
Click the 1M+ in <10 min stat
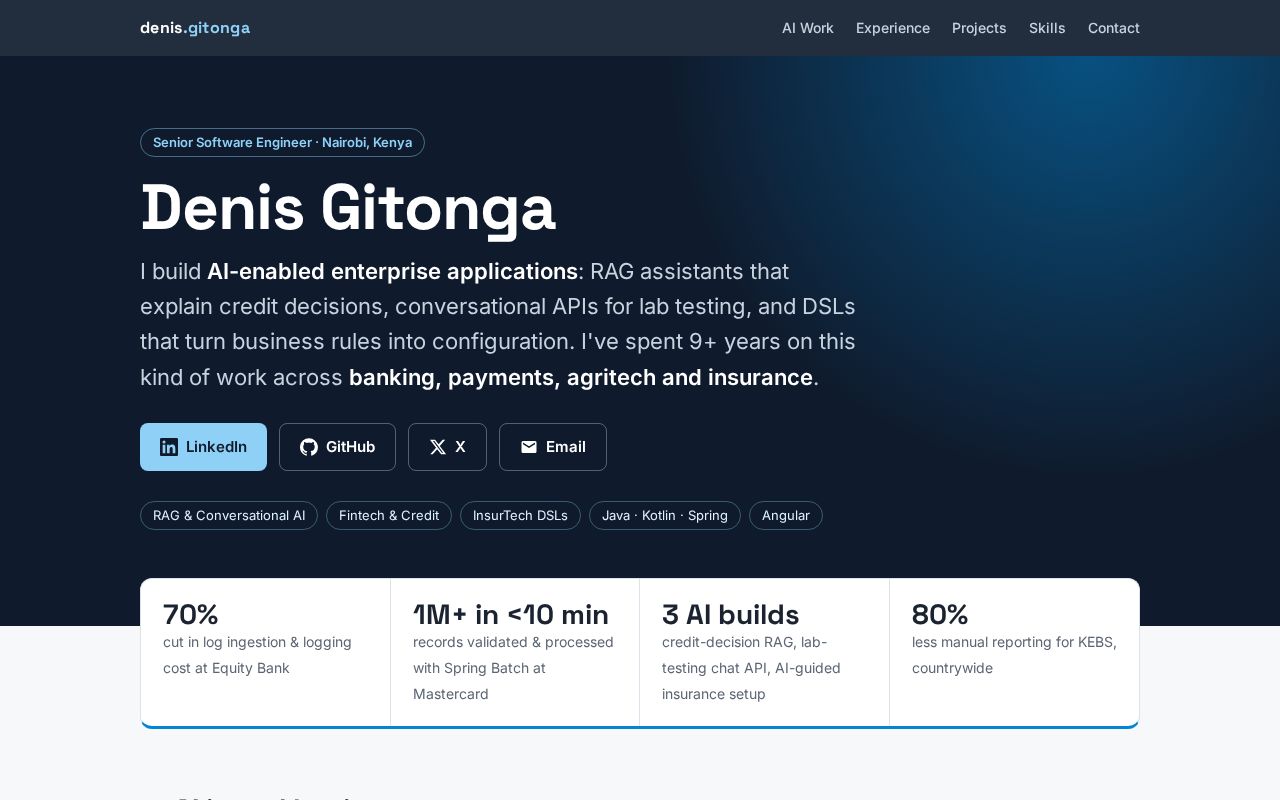point(511,614)
